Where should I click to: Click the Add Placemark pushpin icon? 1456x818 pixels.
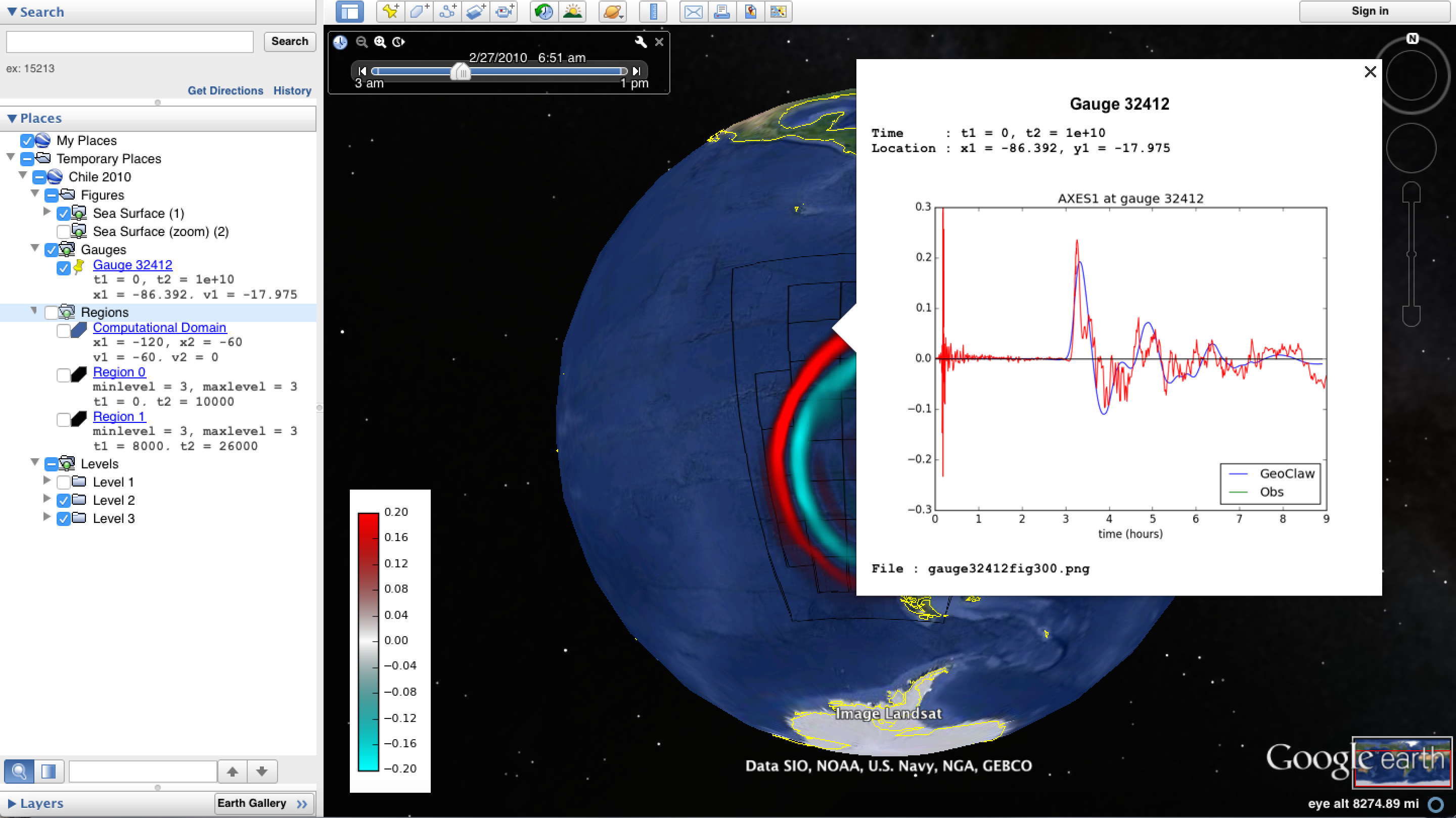point(390,11)
